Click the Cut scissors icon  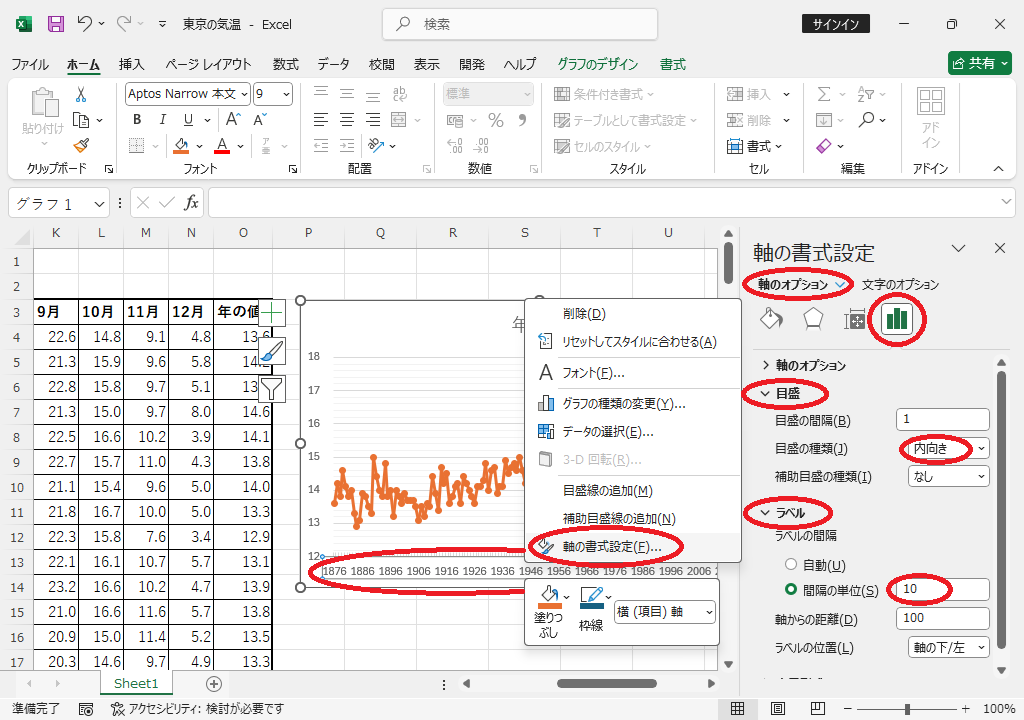(81, 95)
